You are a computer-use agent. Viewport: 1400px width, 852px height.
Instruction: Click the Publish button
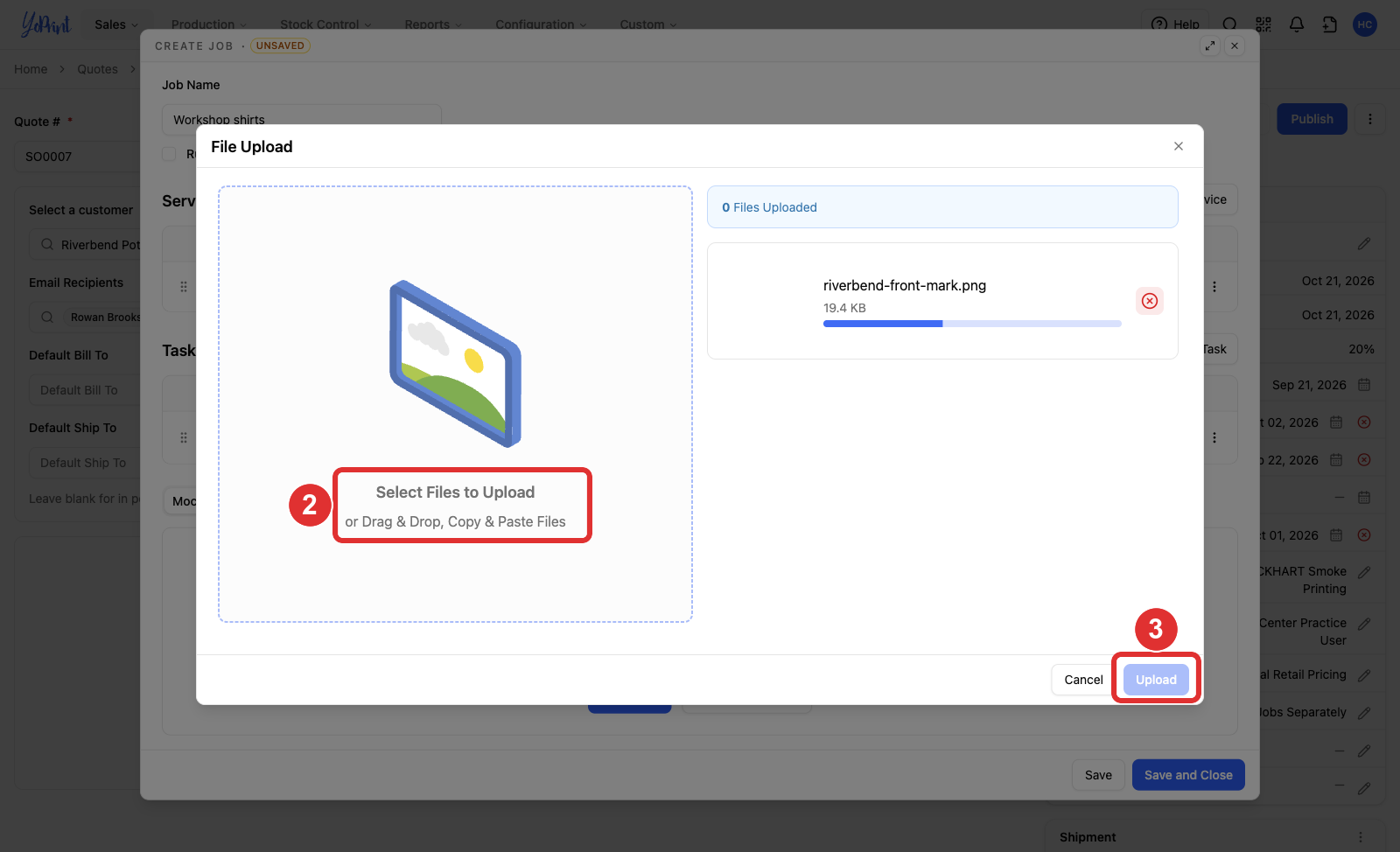[x=1312, y=119]
